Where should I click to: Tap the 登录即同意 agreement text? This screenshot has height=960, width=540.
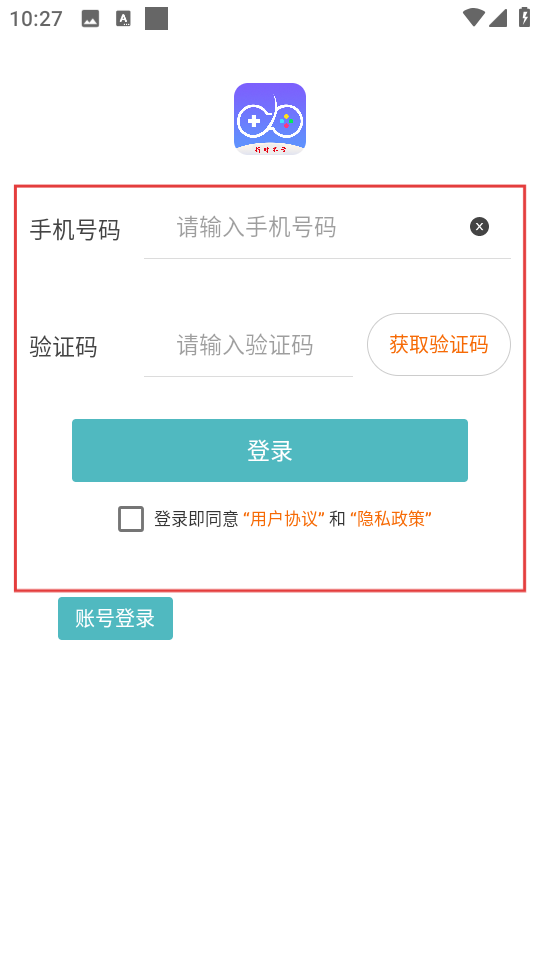click(x=196, y=519)
